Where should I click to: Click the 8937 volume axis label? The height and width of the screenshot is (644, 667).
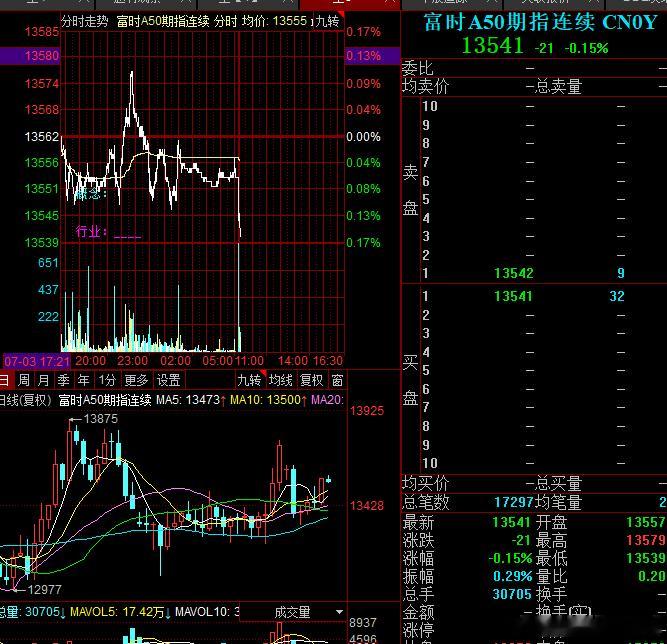(x=363, y=623)
